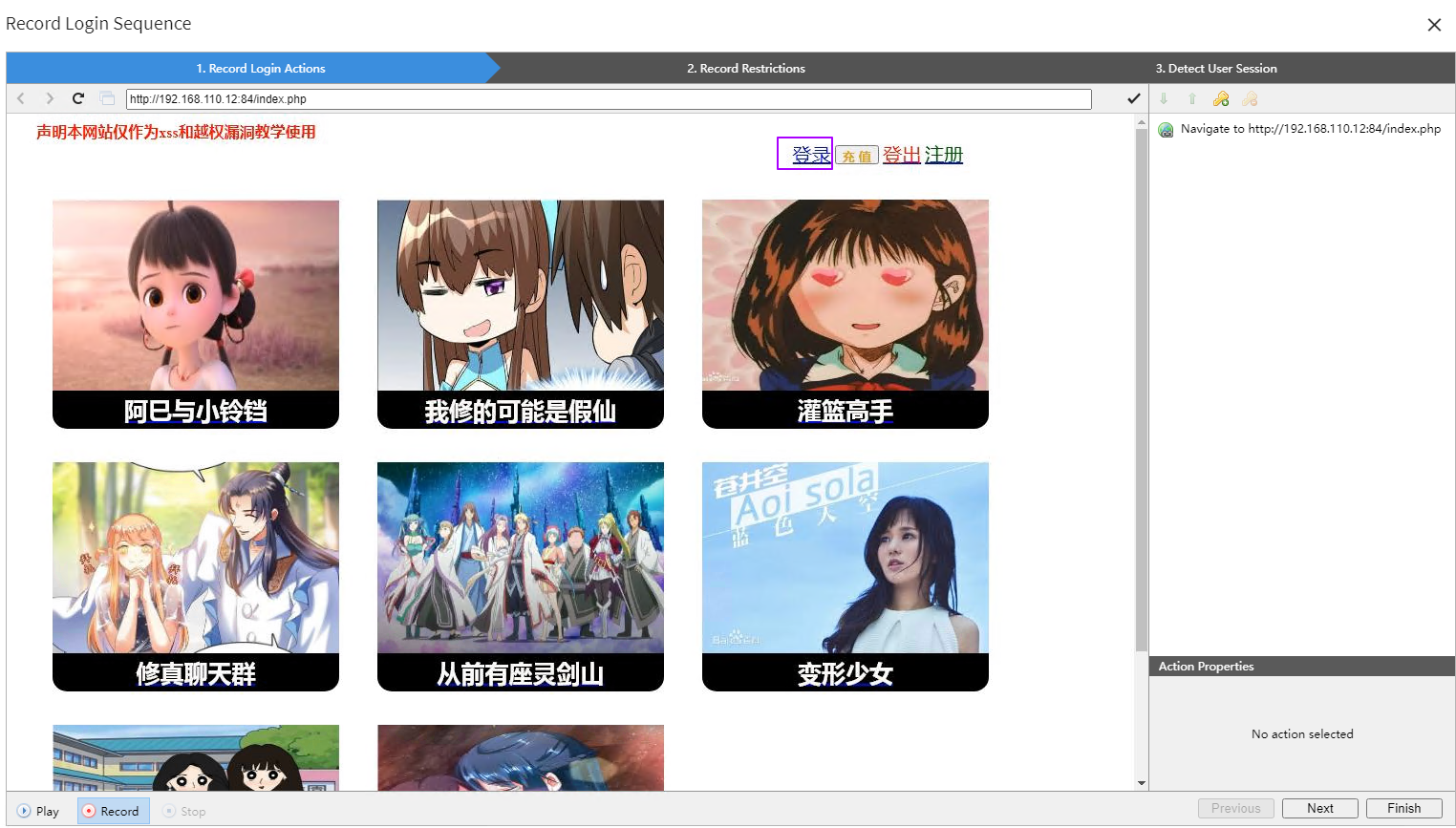Viewport: 1456px width, 828px height.
Task: Open the 灌篮高手 thumbnail
Action: click(x=846, y=295)
